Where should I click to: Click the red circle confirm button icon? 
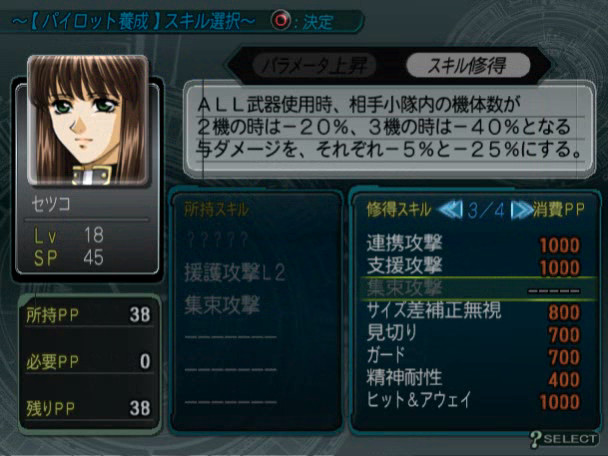[281, 20]
